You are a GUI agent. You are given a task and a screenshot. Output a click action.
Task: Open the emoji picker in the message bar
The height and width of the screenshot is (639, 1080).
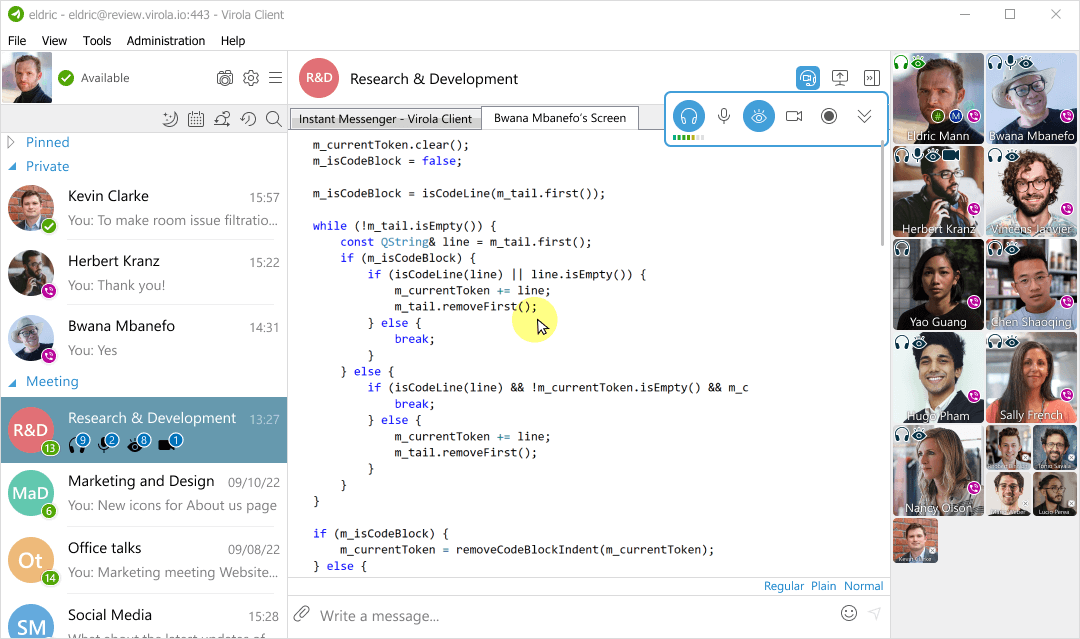coord(849,613)
